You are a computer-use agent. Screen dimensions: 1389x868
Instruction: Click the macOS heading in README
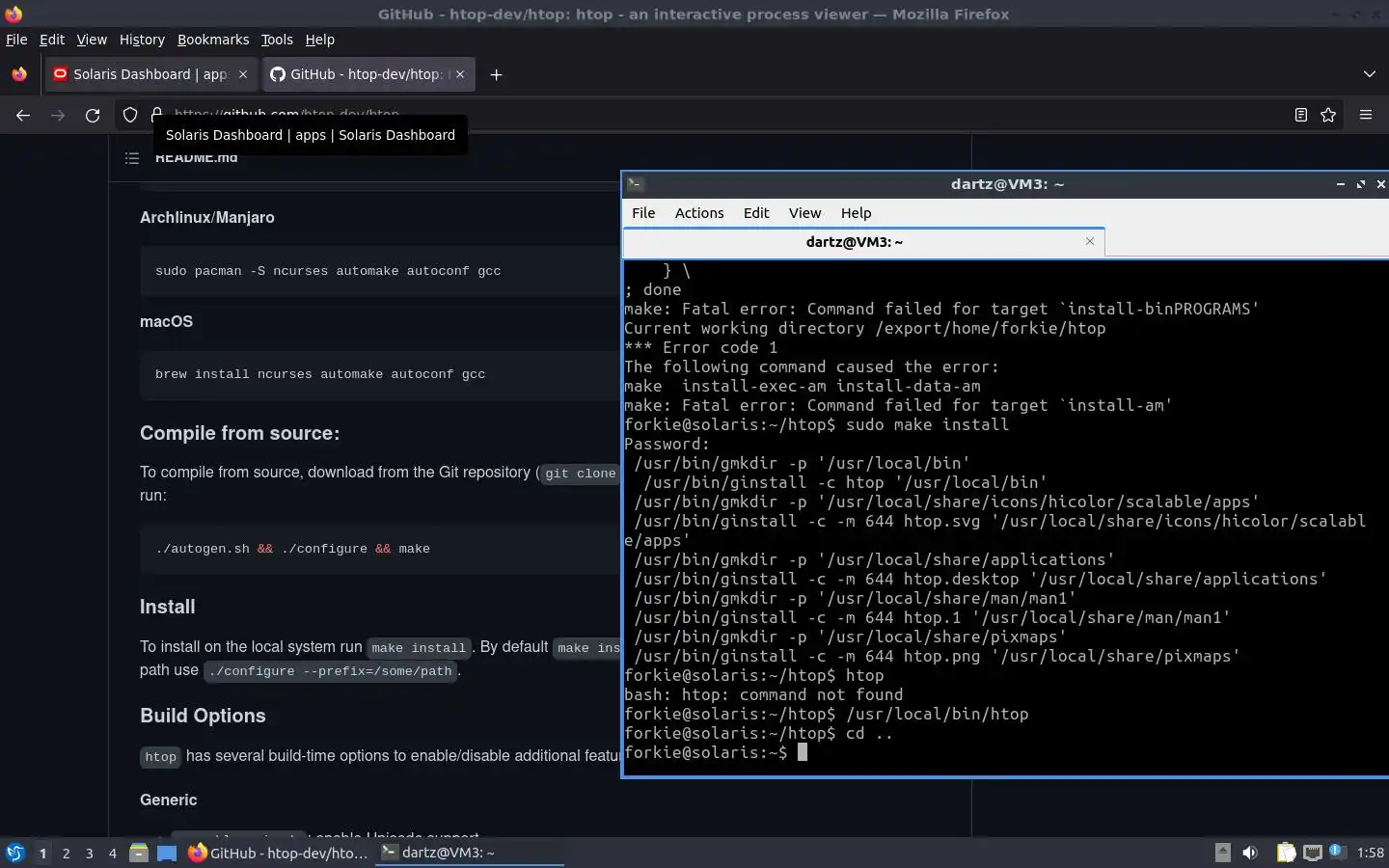166,321
